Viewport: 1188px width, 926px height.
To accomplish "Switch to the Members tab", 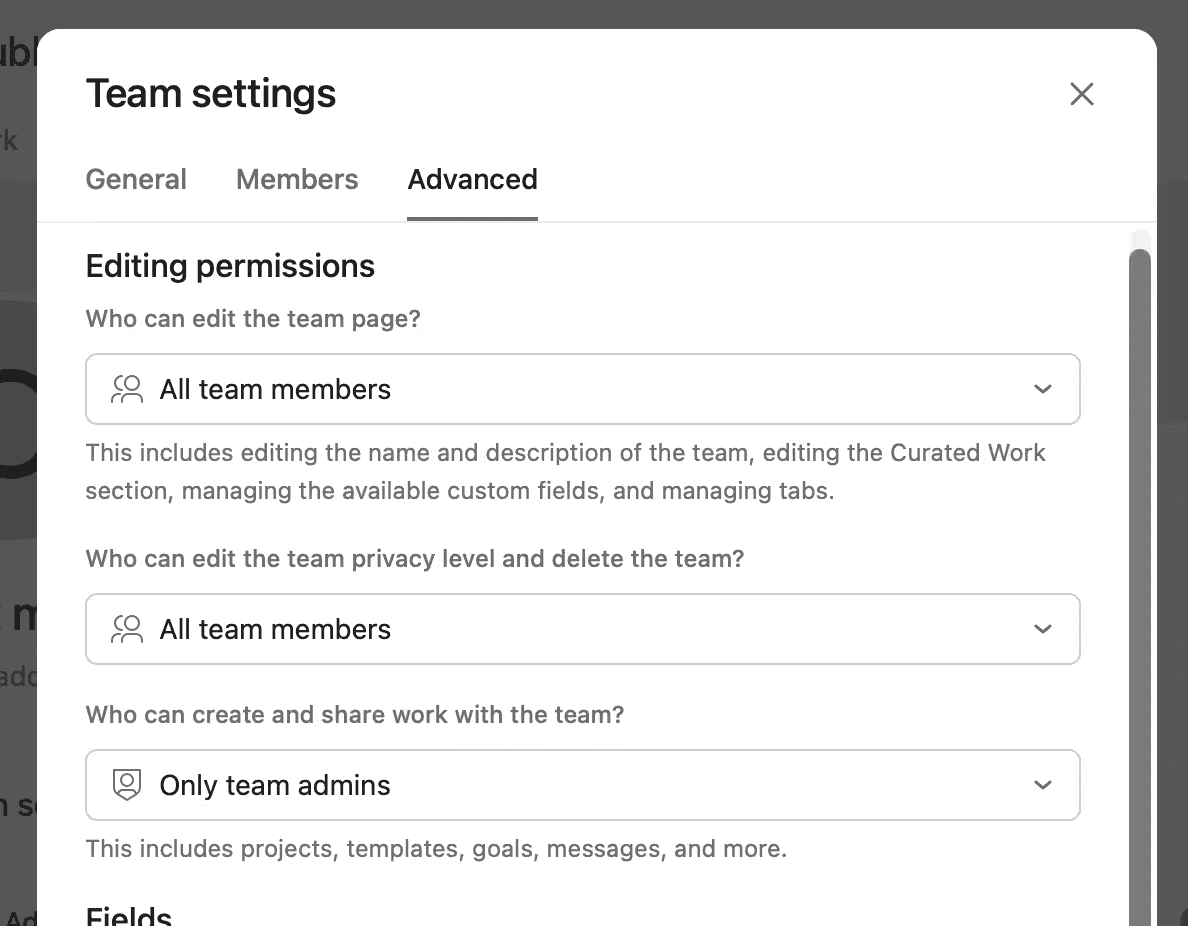I will coord(297,179).
